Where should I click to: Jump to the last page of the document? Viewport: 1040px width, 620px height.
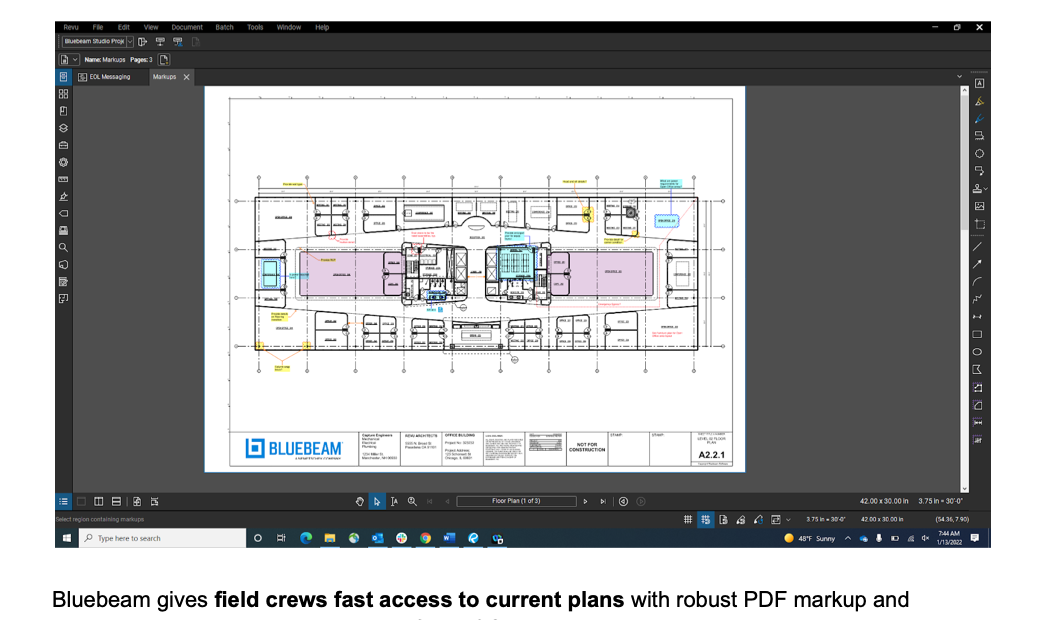(x=602, y=500)
